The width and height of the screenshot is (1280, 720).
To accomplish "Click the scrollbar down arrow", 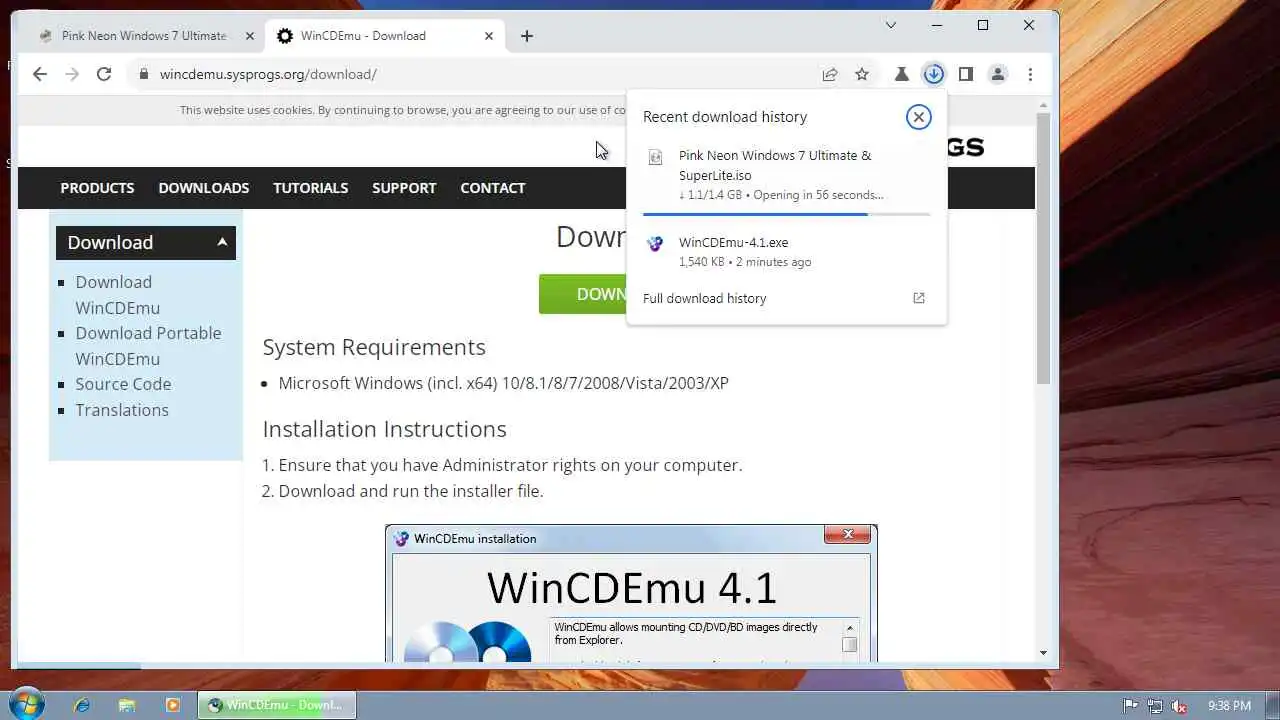I will click(1043, 653).
